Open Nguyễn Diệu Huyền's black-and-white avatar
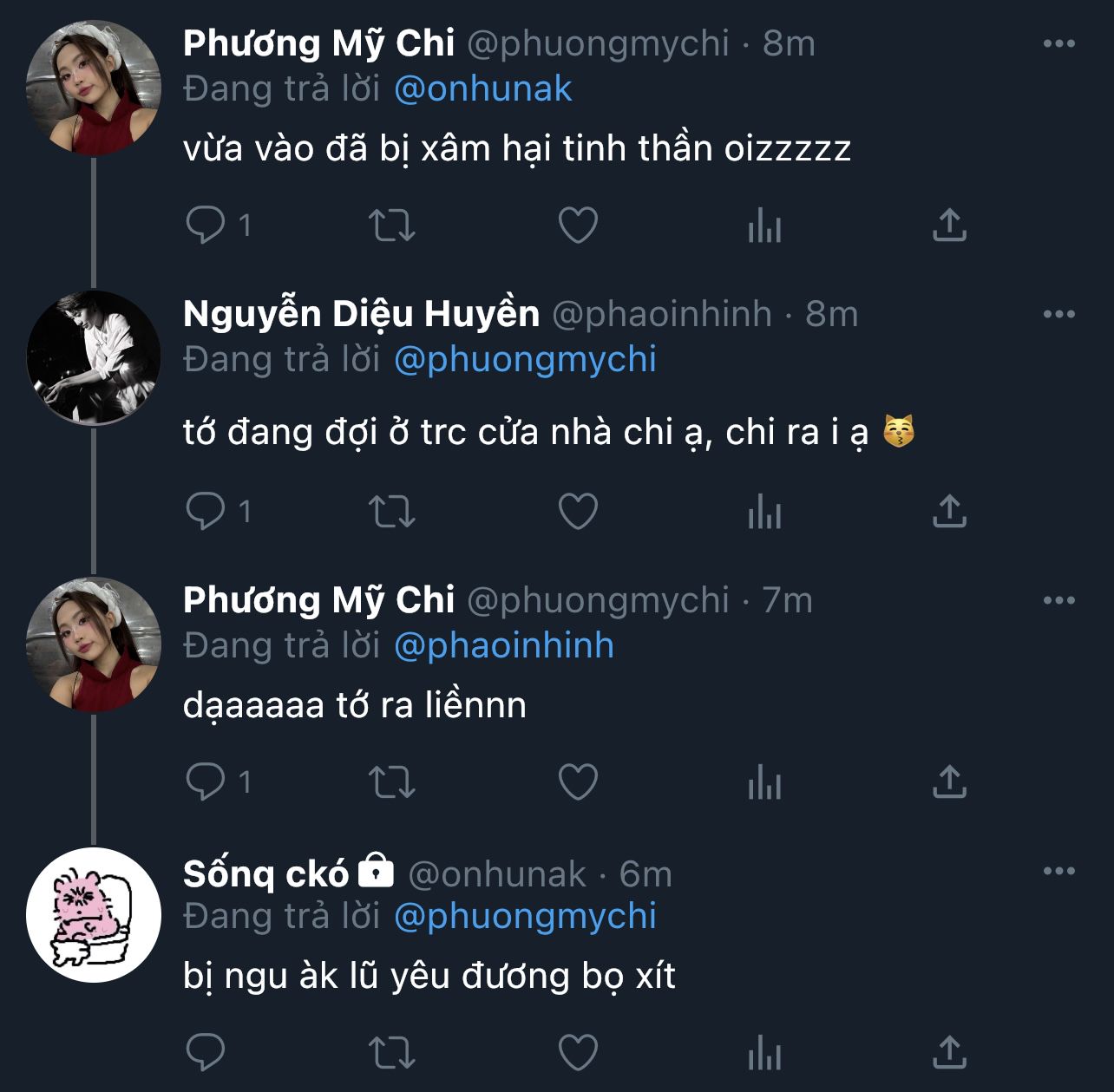The height and width of the screenshot is (1092, 1114). pyautogui.click(x=94, y=357)
